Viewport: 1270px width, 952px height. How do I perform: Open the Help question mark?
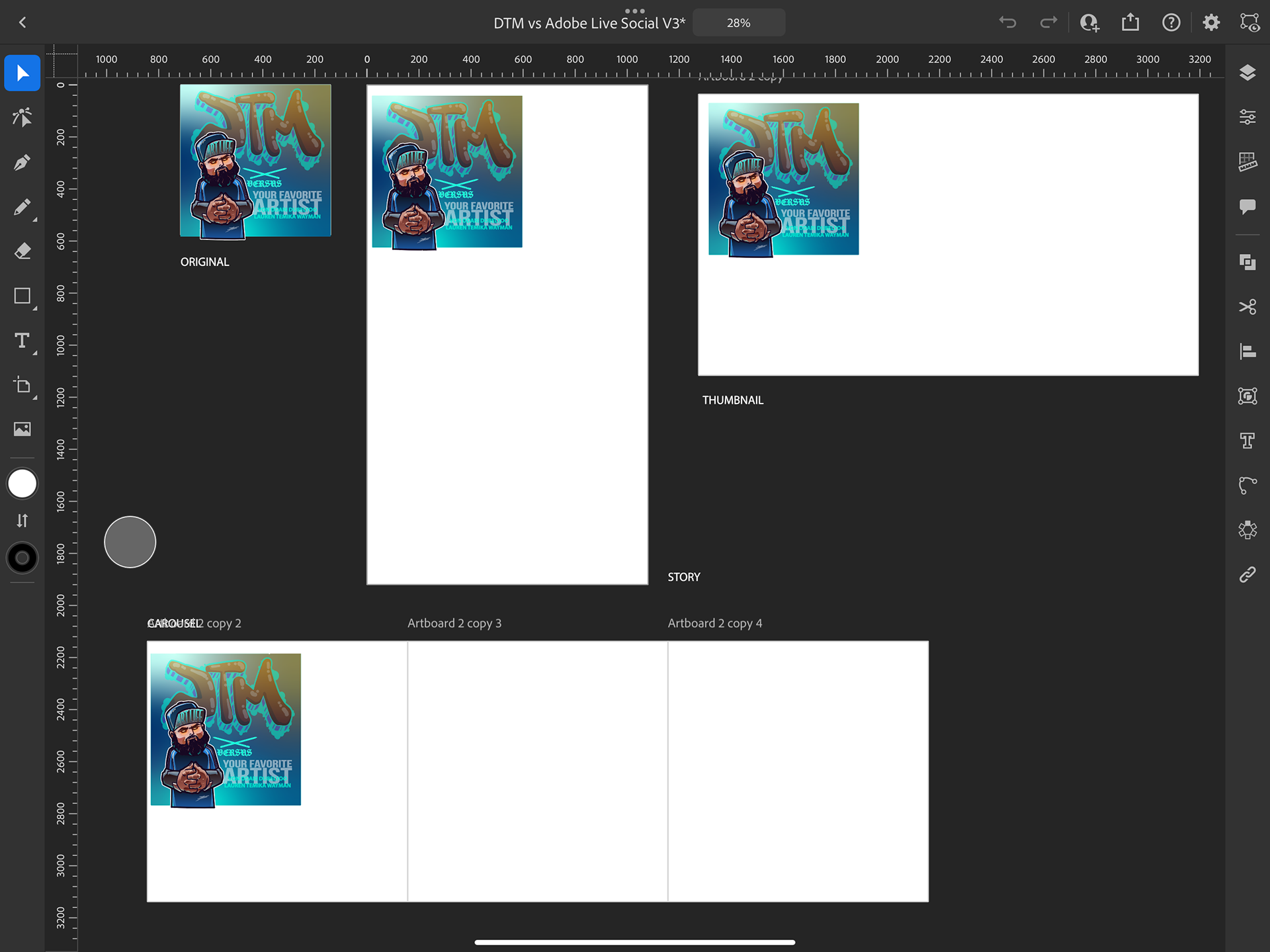click(1171, 22)
